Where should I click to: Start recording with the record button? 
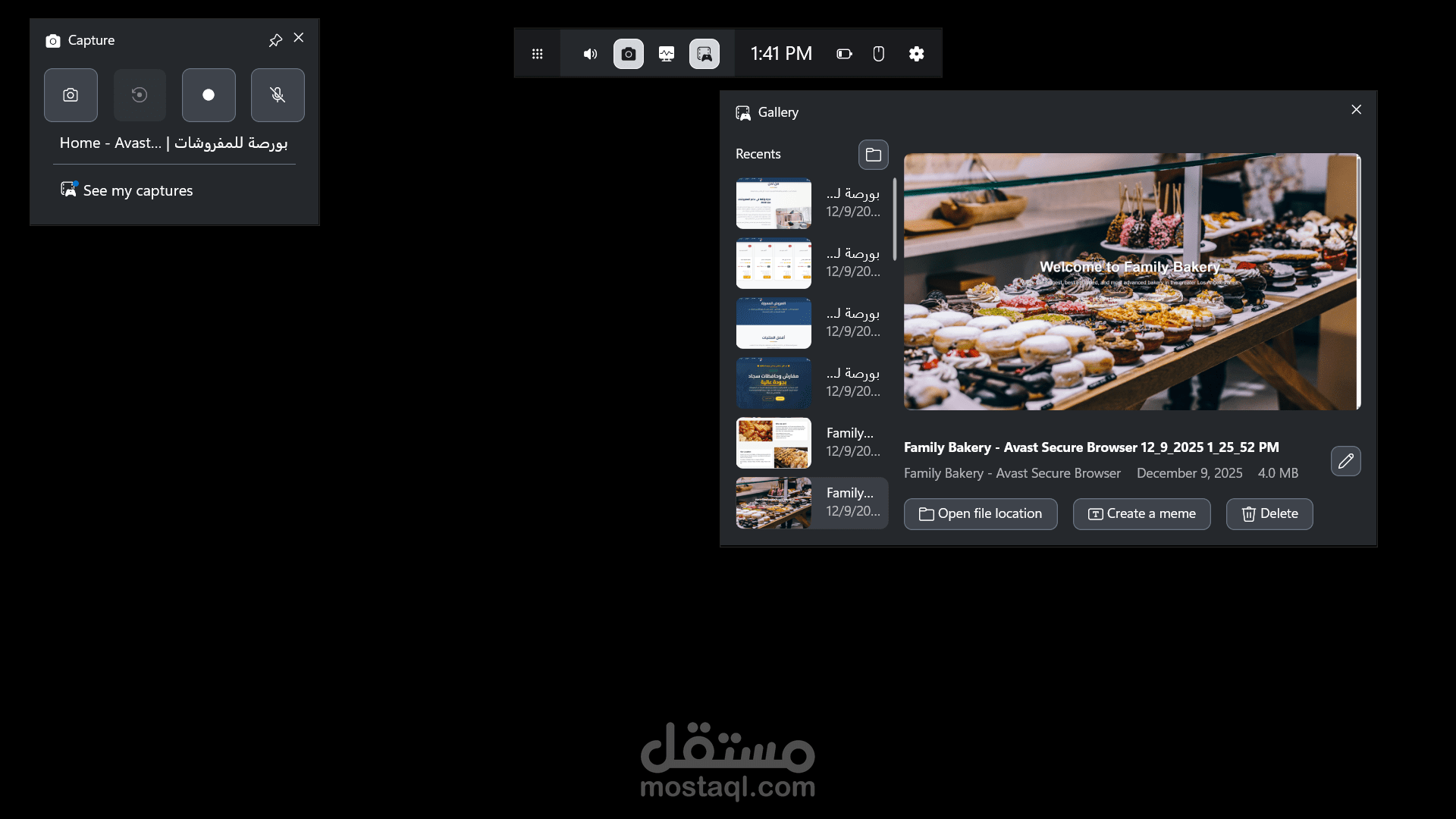pyautogui.click(x=209, y=96)
